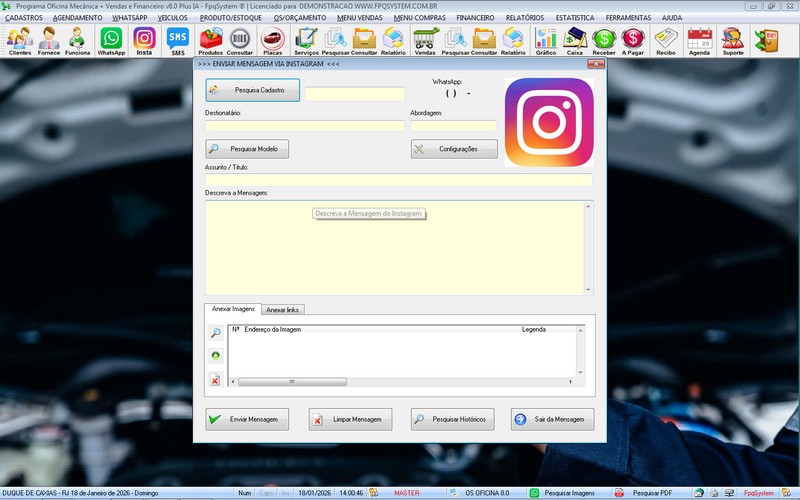This screenshot has width=800, height=500.
Task: Click the red remove image icon
Action: pos(215,380)
